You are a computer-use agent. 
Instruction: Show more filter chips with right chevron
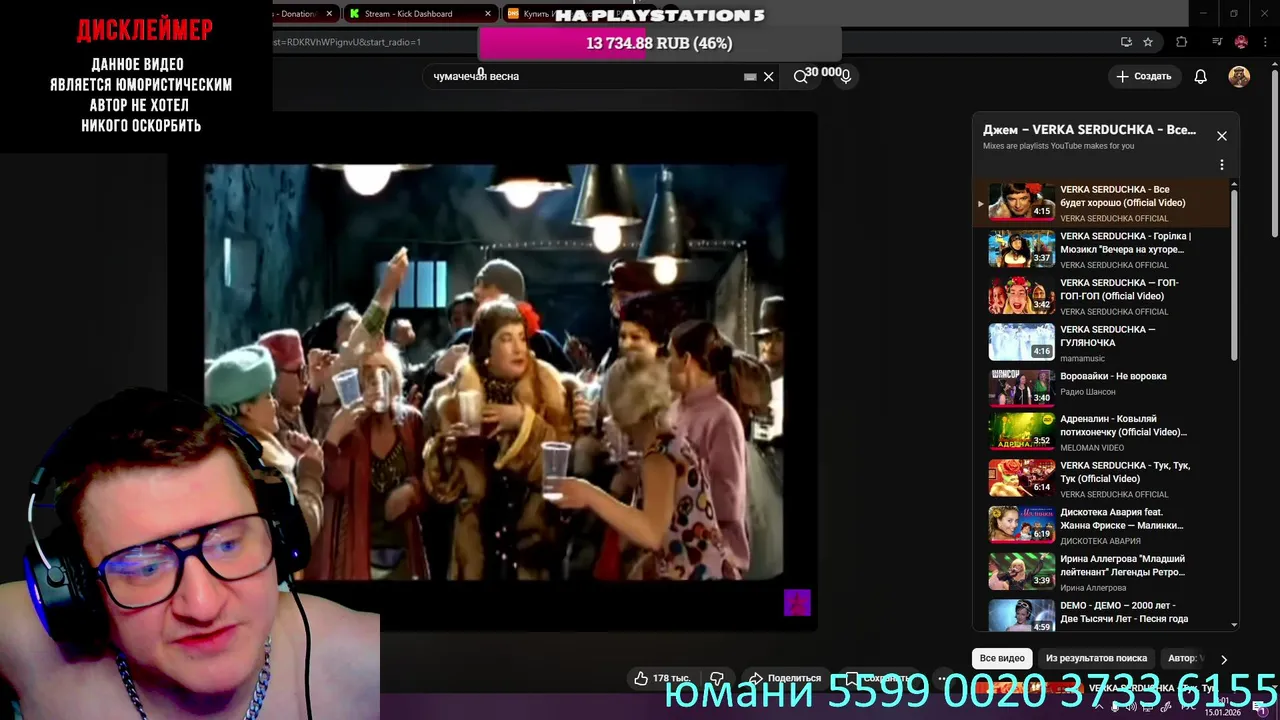[x=1223, y=659]
